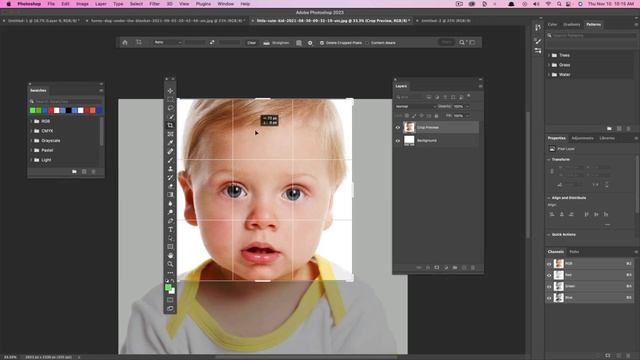This screenshot has height=360, width=640.
Task: Select the Pen tool
Action: (x=170, y=221)
